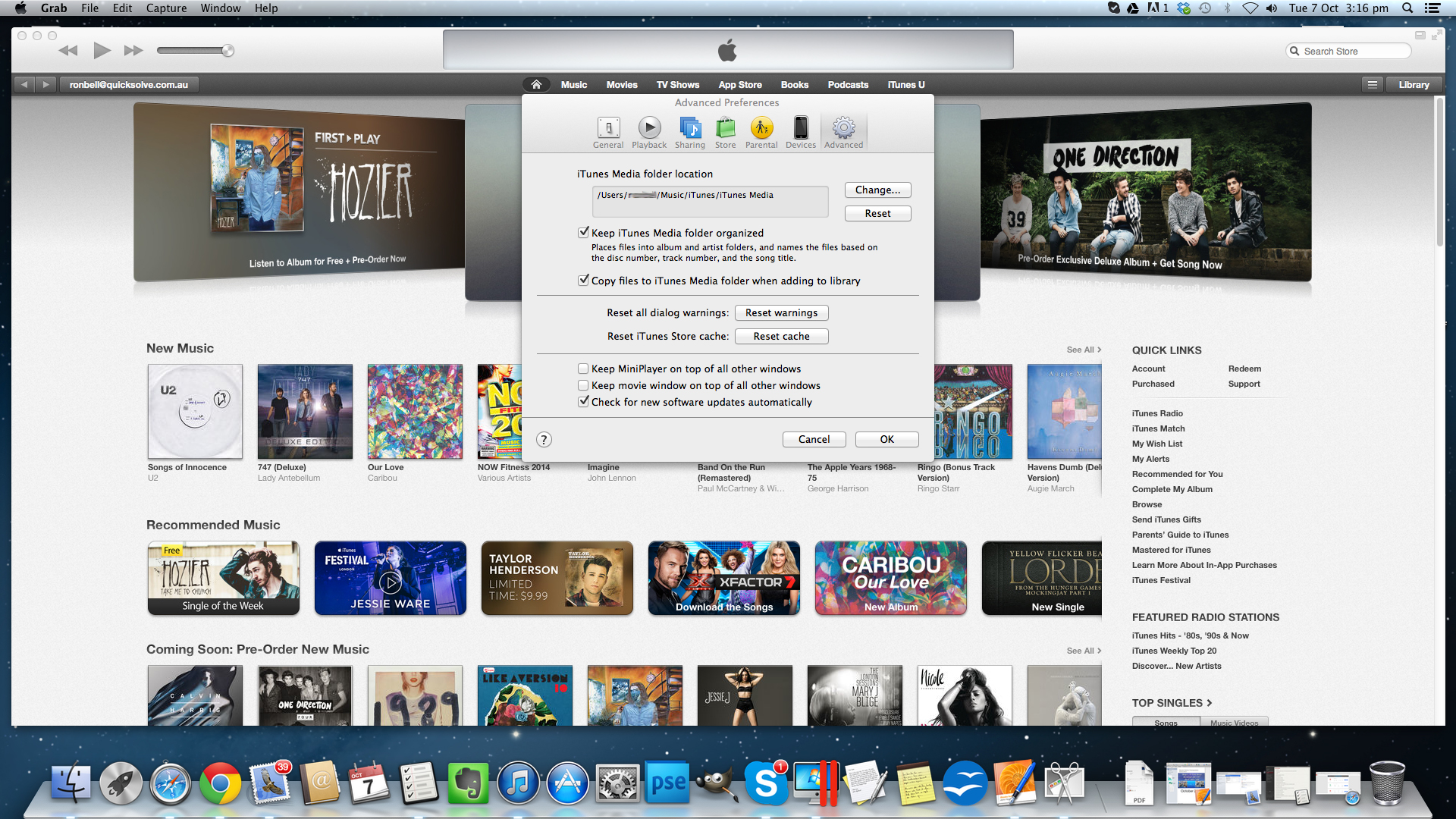This screenshot has width=1456, height=819.
Task: Open App Store from the dock
Action: click(567, 783)
